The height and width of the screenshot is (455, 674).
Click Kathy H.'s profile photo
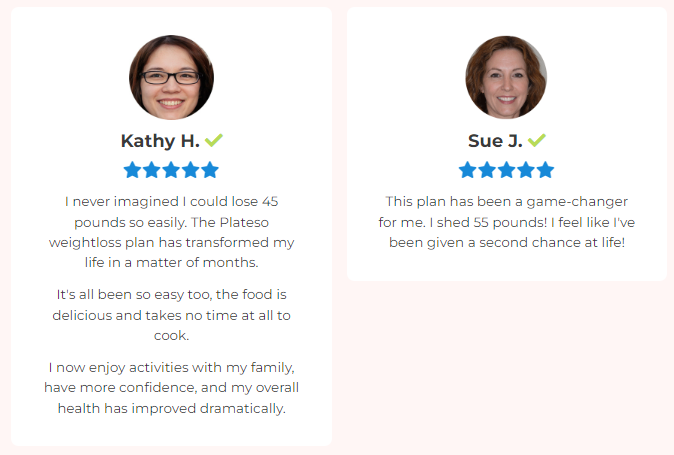point(172,77)
